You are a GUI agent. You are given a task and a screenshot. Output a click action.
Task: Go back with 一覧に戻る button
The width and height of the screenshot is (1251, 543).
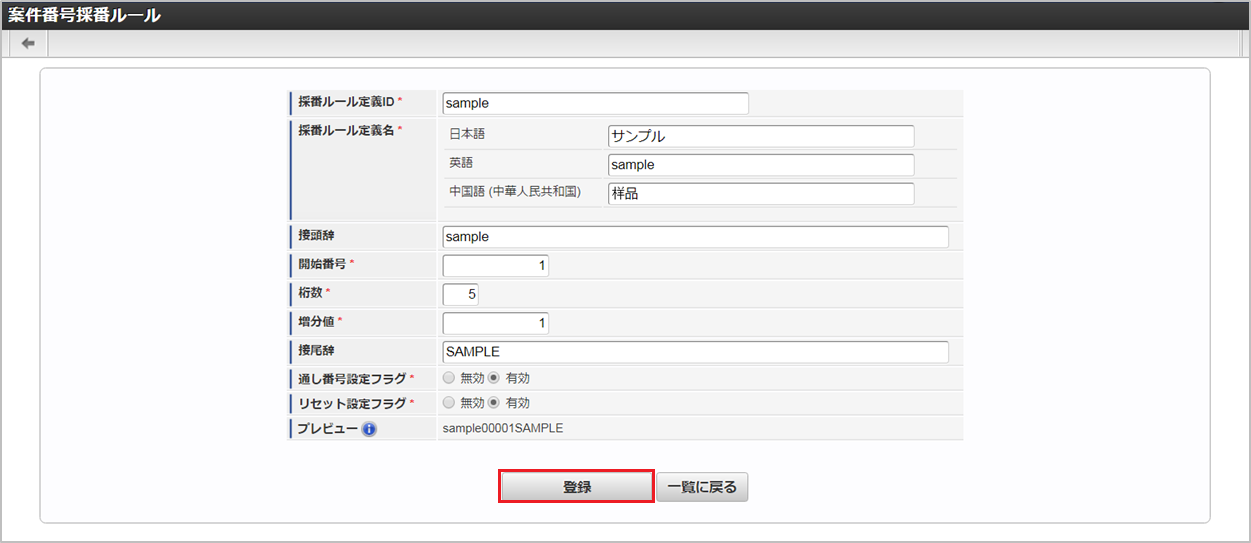[x=702, y=487]
